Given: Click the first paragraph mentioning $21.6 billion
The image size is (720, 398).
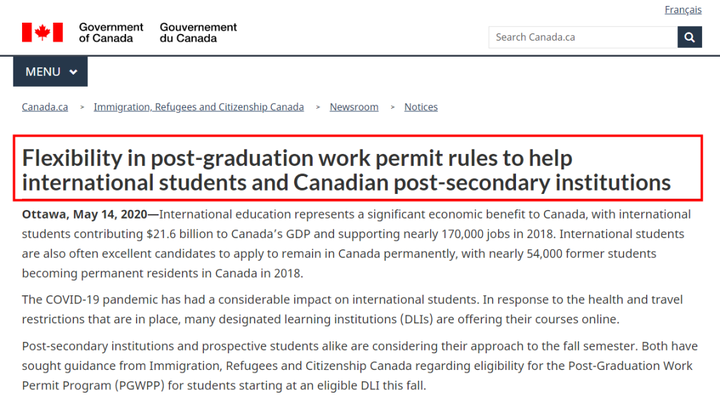Looking at the screenshot, I should tap(356, 244).
